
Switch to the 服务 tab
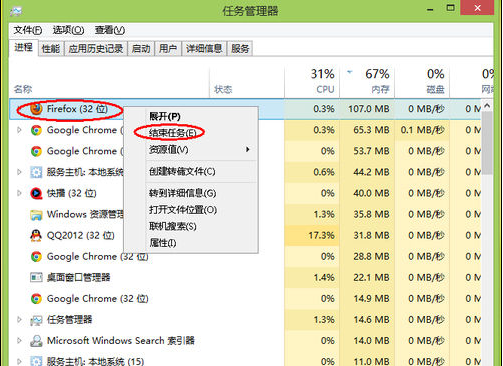240,49
